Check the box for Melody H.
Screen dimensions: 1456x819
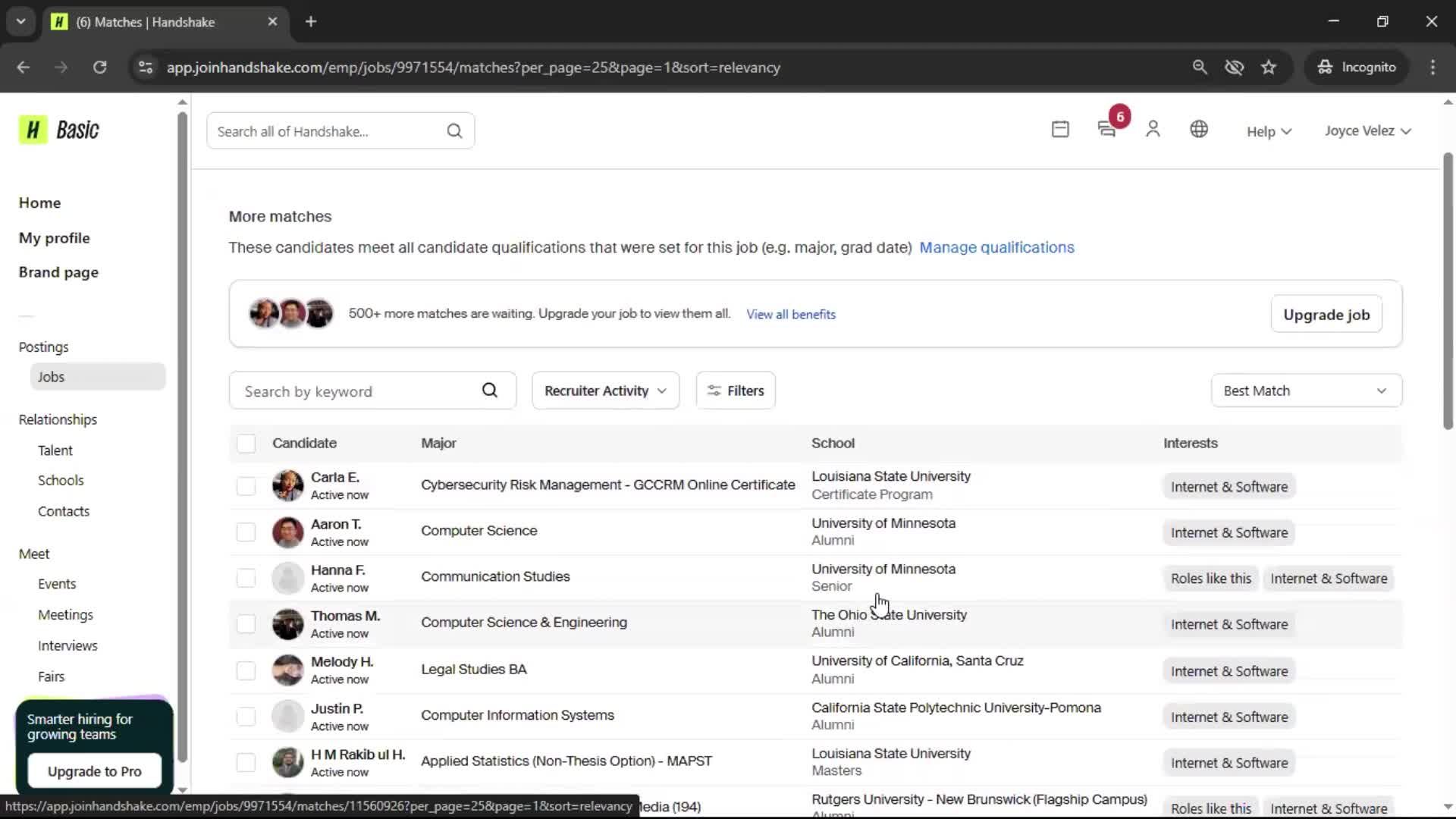(x=246, y=670)
